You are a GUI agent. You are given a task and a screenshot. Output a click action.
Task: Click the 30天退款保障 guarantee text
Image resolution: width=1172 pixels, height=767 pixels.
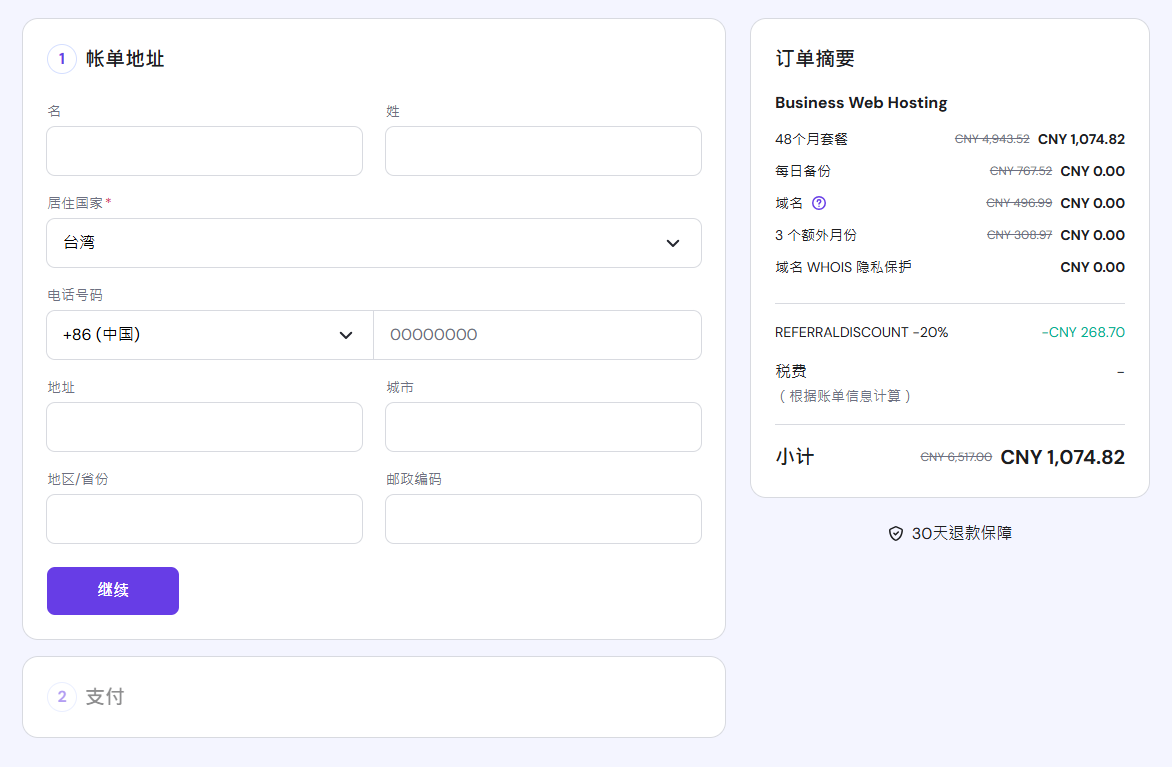click(961, 534)
